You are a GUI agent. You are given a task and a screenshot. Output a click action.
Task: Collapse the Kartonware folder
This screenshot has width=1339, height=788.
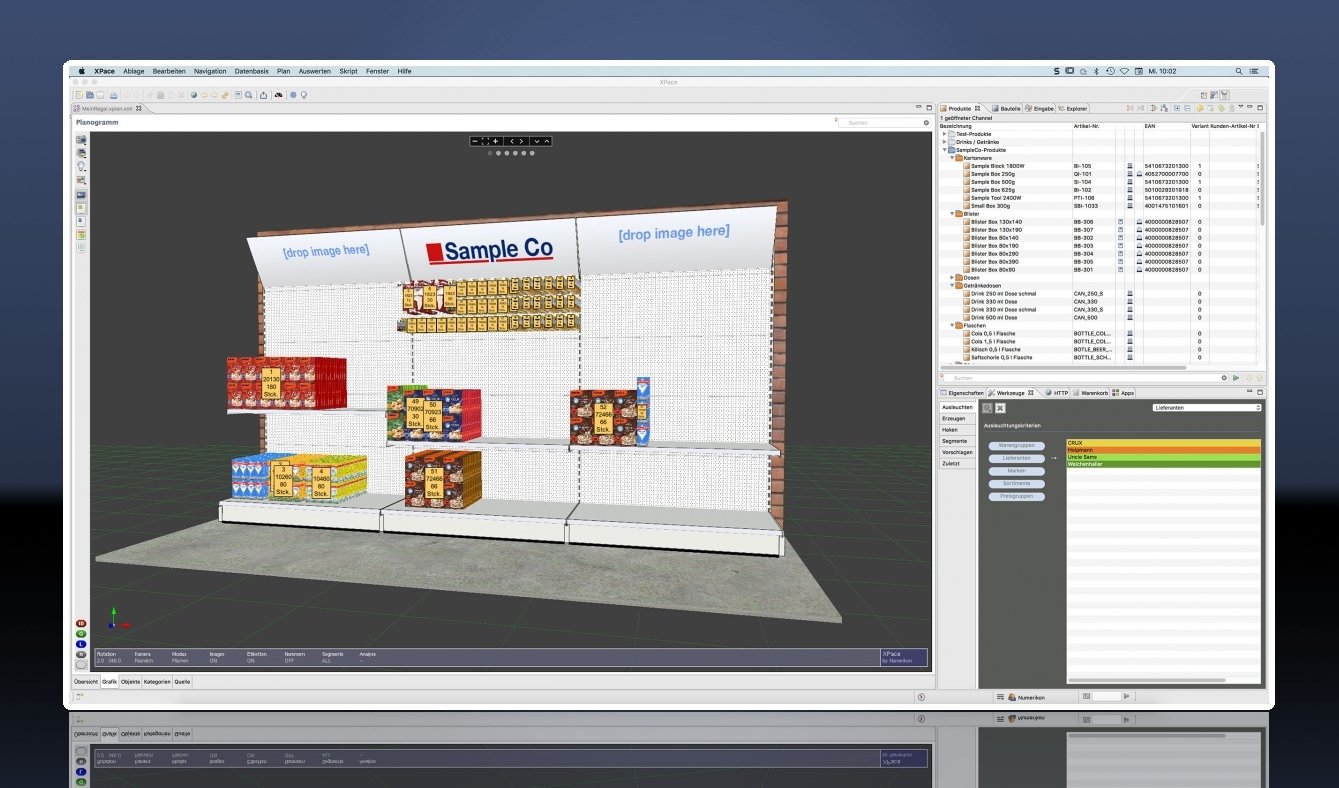pos(952,158)
